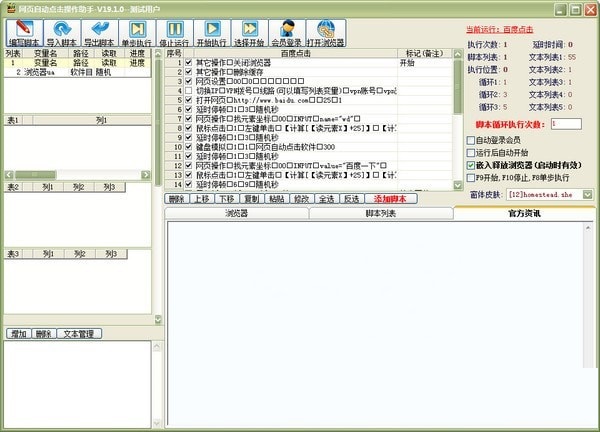Click the 编写脚本 (write script) toolbar icon

pos(22,34)
